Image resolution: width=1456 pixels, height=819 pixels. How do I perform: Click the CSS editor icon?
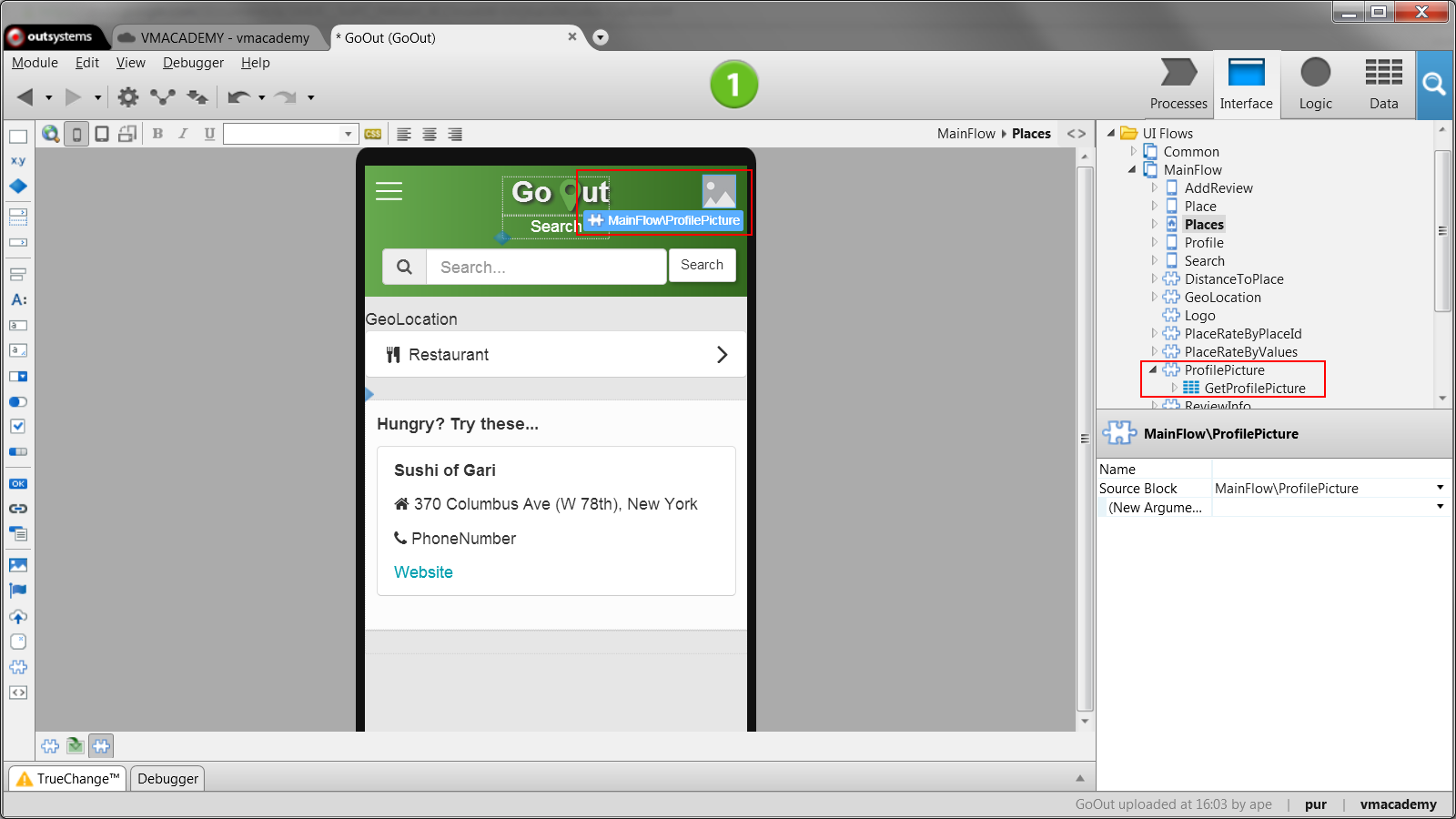coord(372,133)
